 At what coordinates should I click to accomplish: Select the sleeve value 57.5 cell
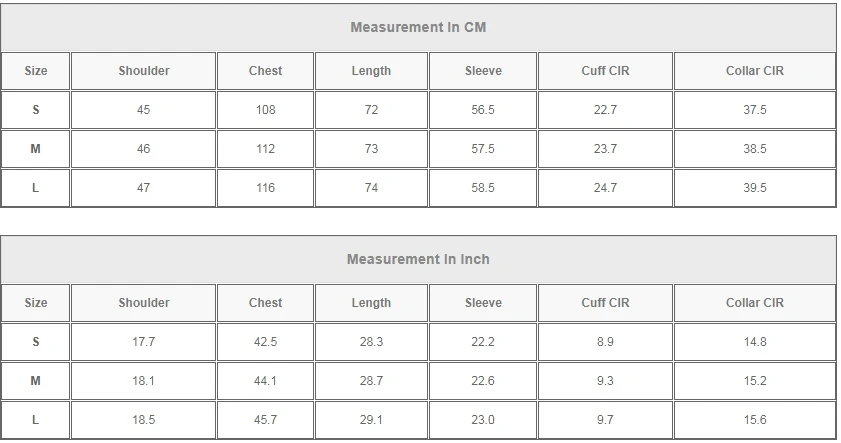(483, 149)
